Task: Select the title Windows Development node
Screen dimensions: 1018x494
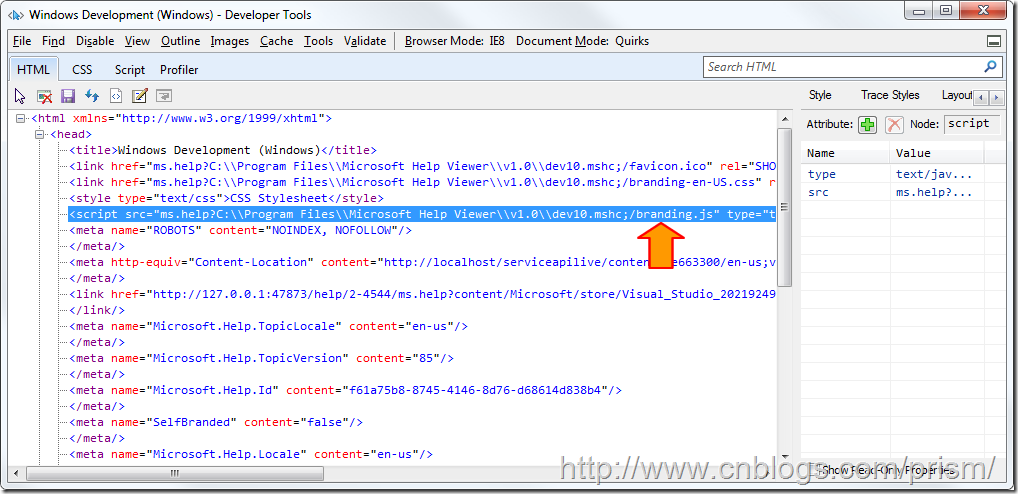Action: (x=223, y=150)
